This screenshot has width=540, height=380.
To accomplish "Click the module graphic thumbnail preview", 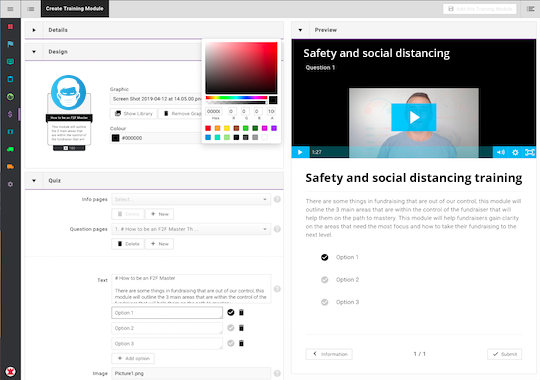I will [x=69, y=113].
